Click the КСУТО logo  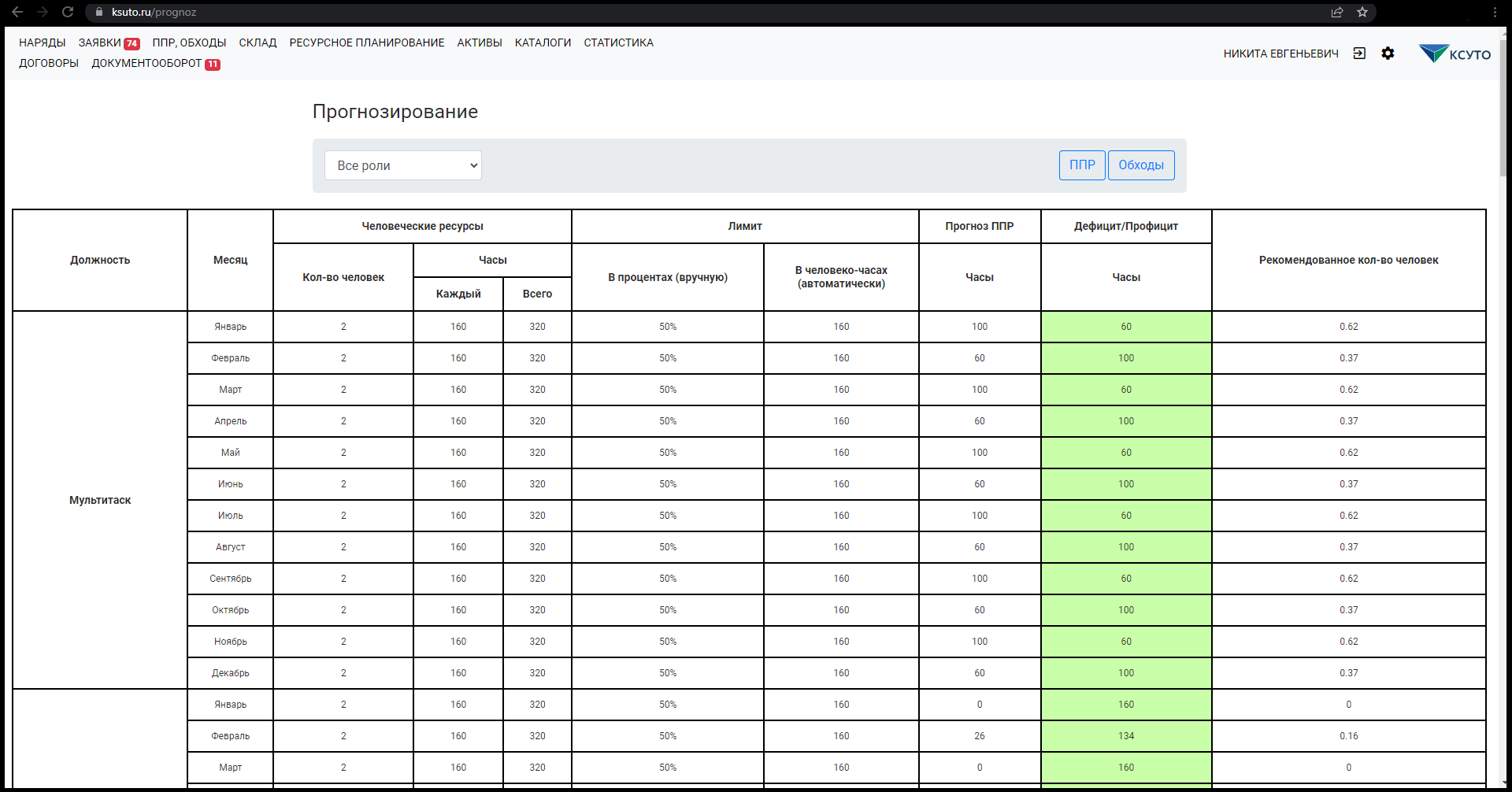tap(1455, 54)
